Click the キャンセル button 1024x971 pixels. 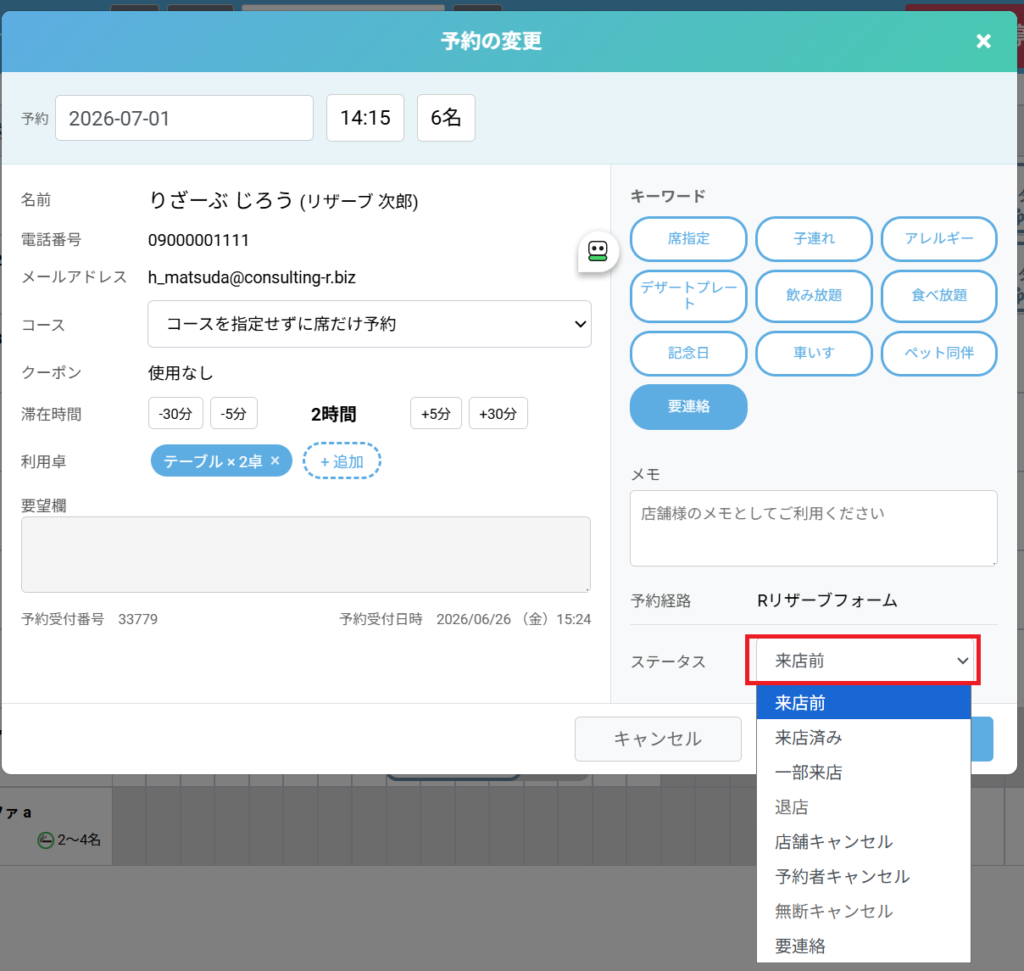(658, 739)
